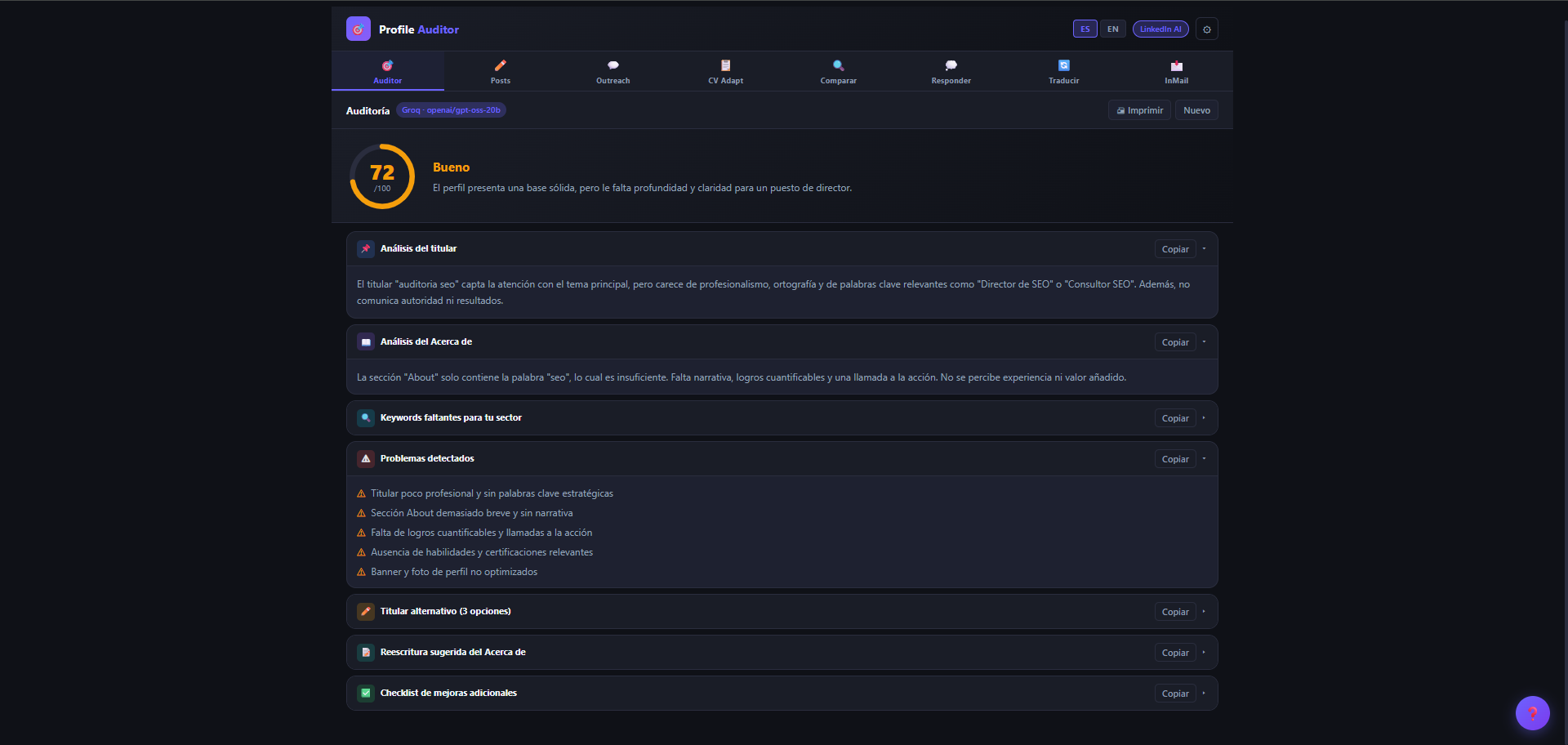Image resolution: width=1568 pixels, height=745 pixels.
Task: Go to the InMail tab
Action: point(1177,72)
